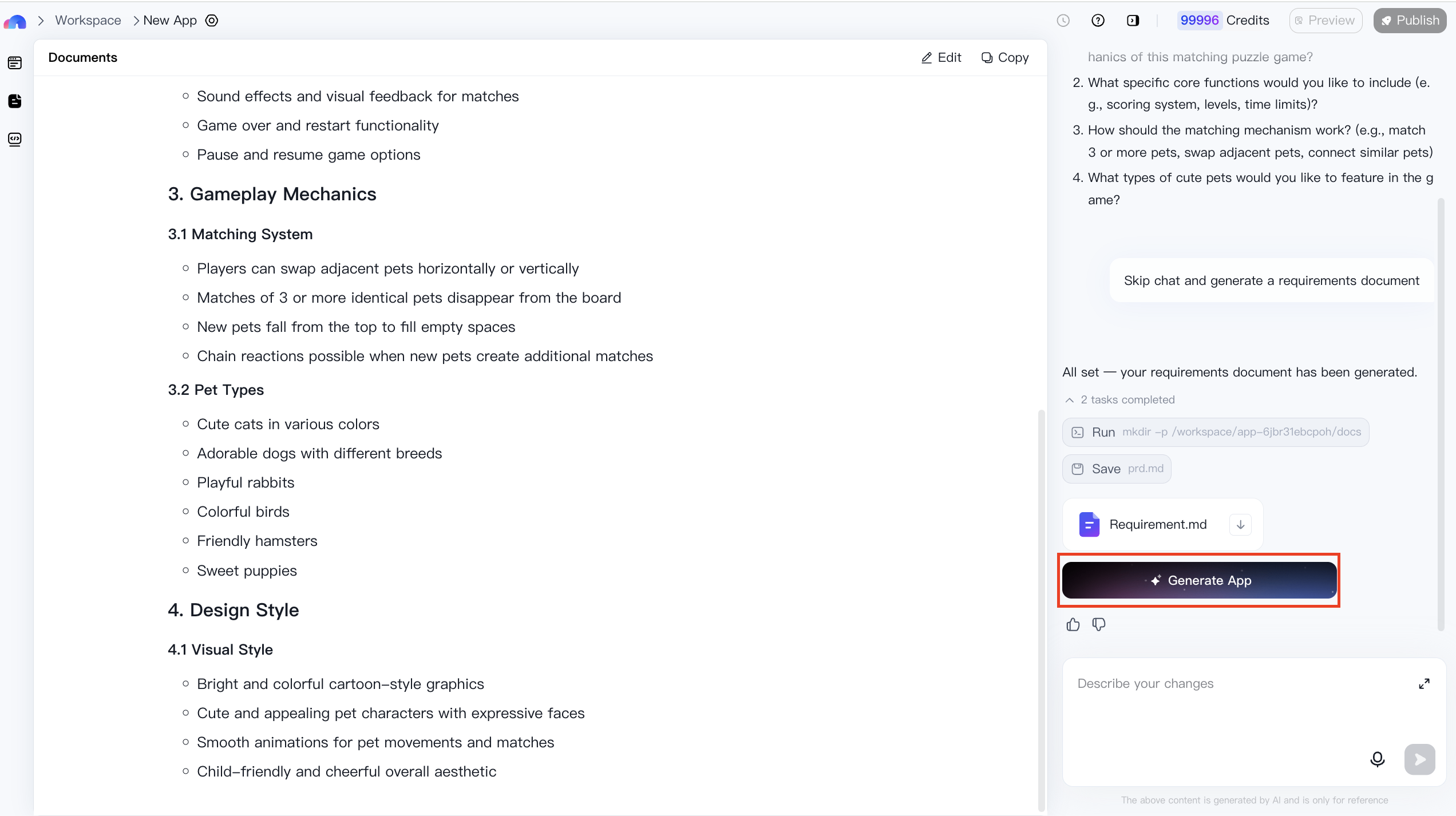Screen dimensions: 1456x816
Task: Open the Documents panel from the sidebar
Action: (14, 101)
